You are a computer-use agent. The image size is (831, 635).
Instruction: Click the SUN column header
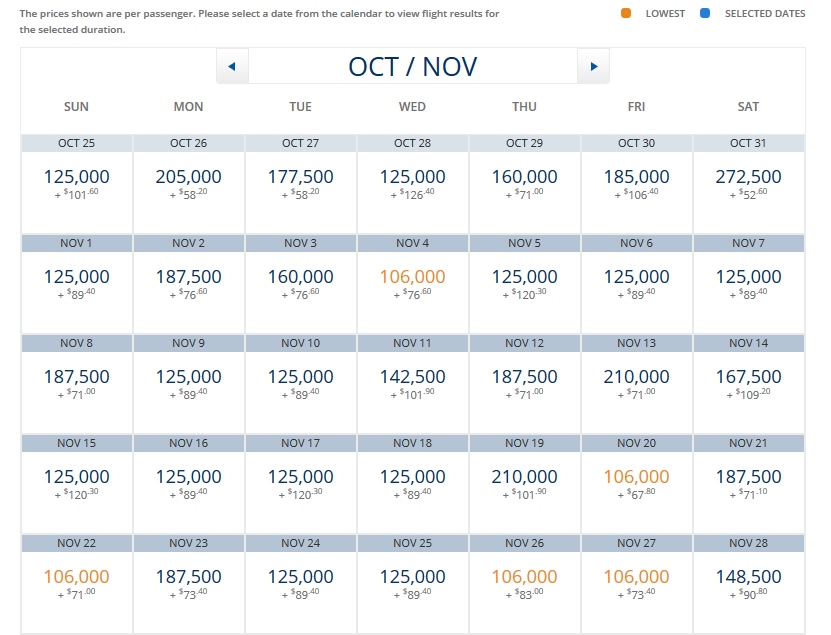point(76,106)
